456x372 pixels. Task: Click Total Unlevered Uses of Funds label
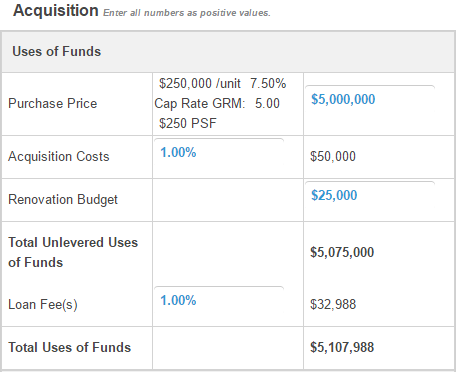coord(73,252)
